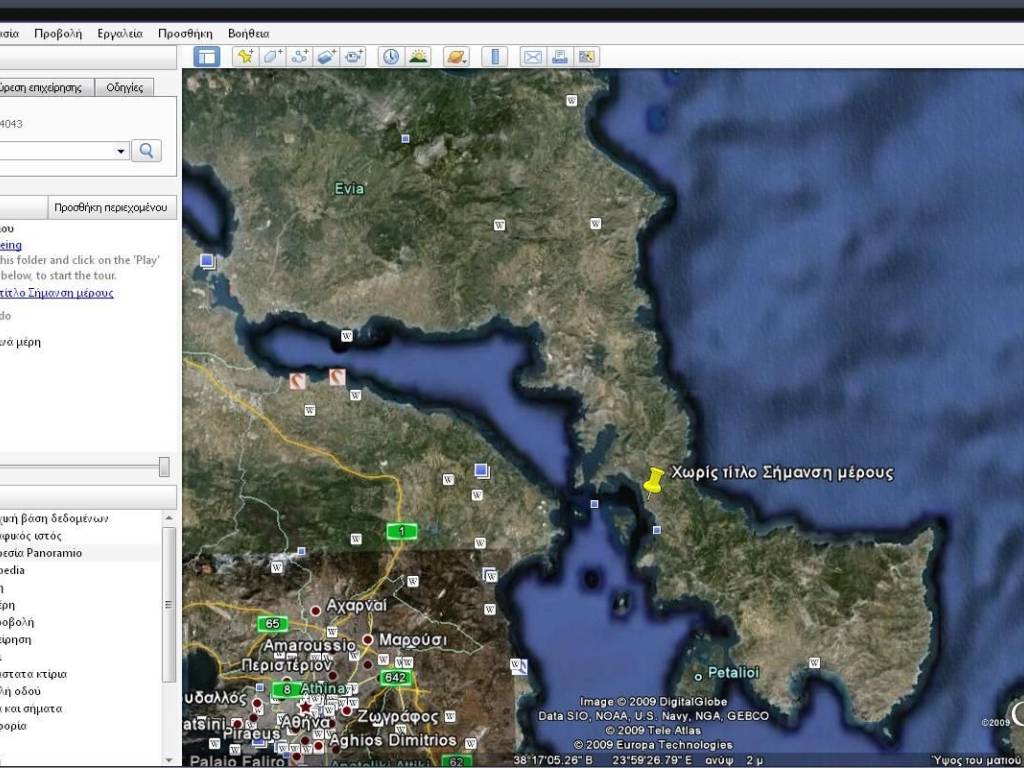
Task: Show historical imagery with the clock icon
Action: click(x=390, y=57)
